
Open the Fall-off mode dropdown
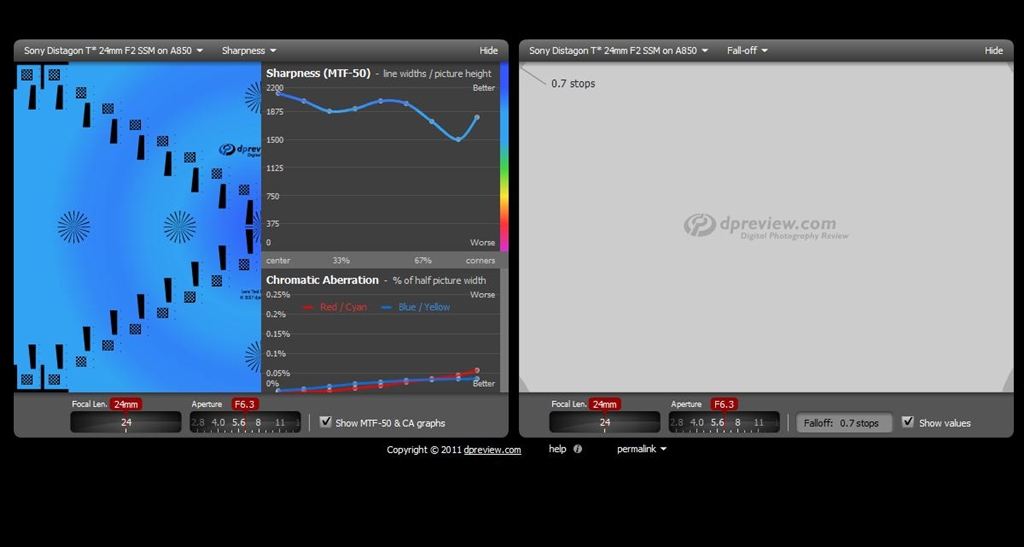747,50
